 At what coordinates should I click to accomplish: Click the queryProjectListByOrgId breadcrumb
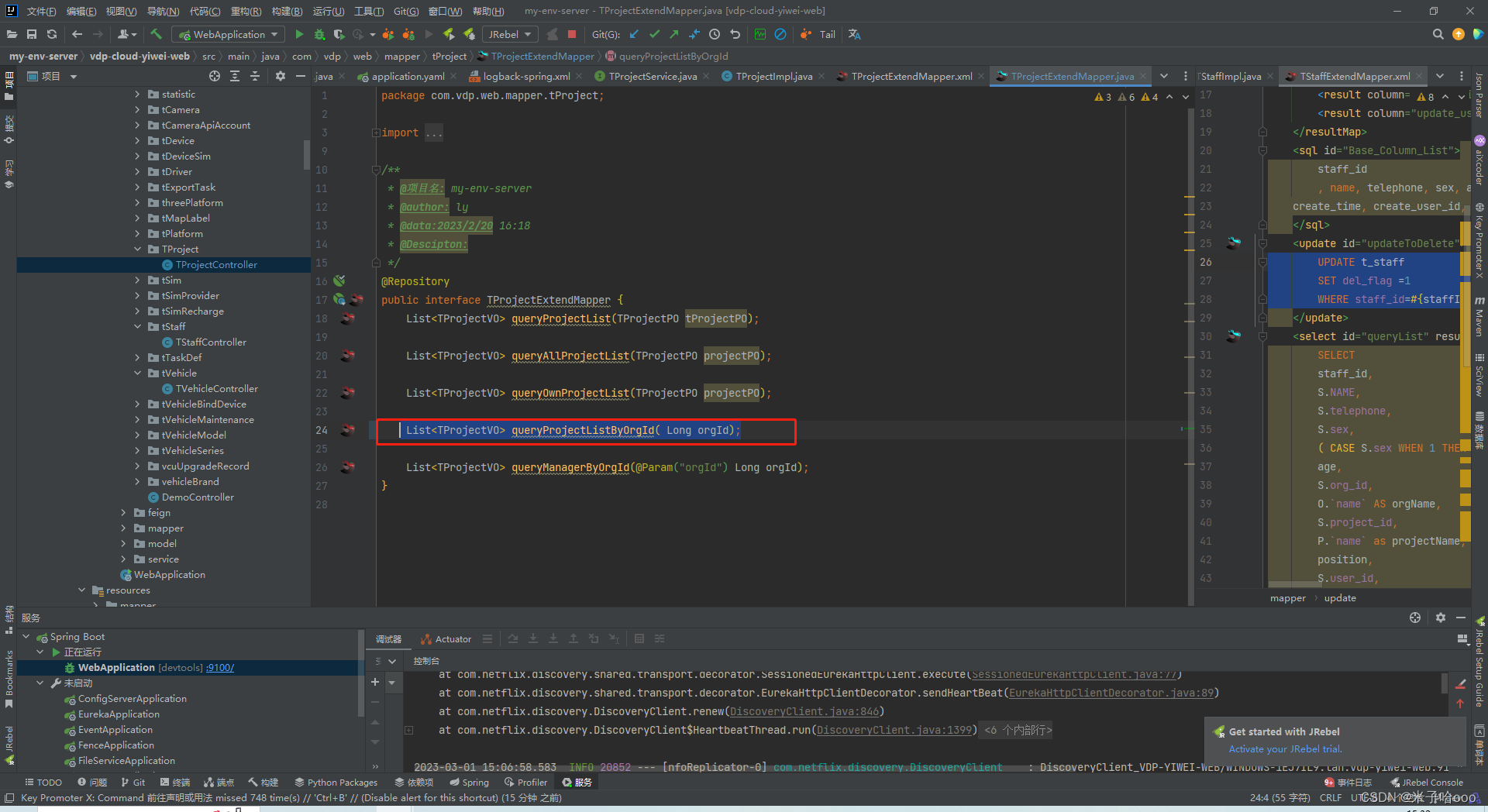click(671, 56)
